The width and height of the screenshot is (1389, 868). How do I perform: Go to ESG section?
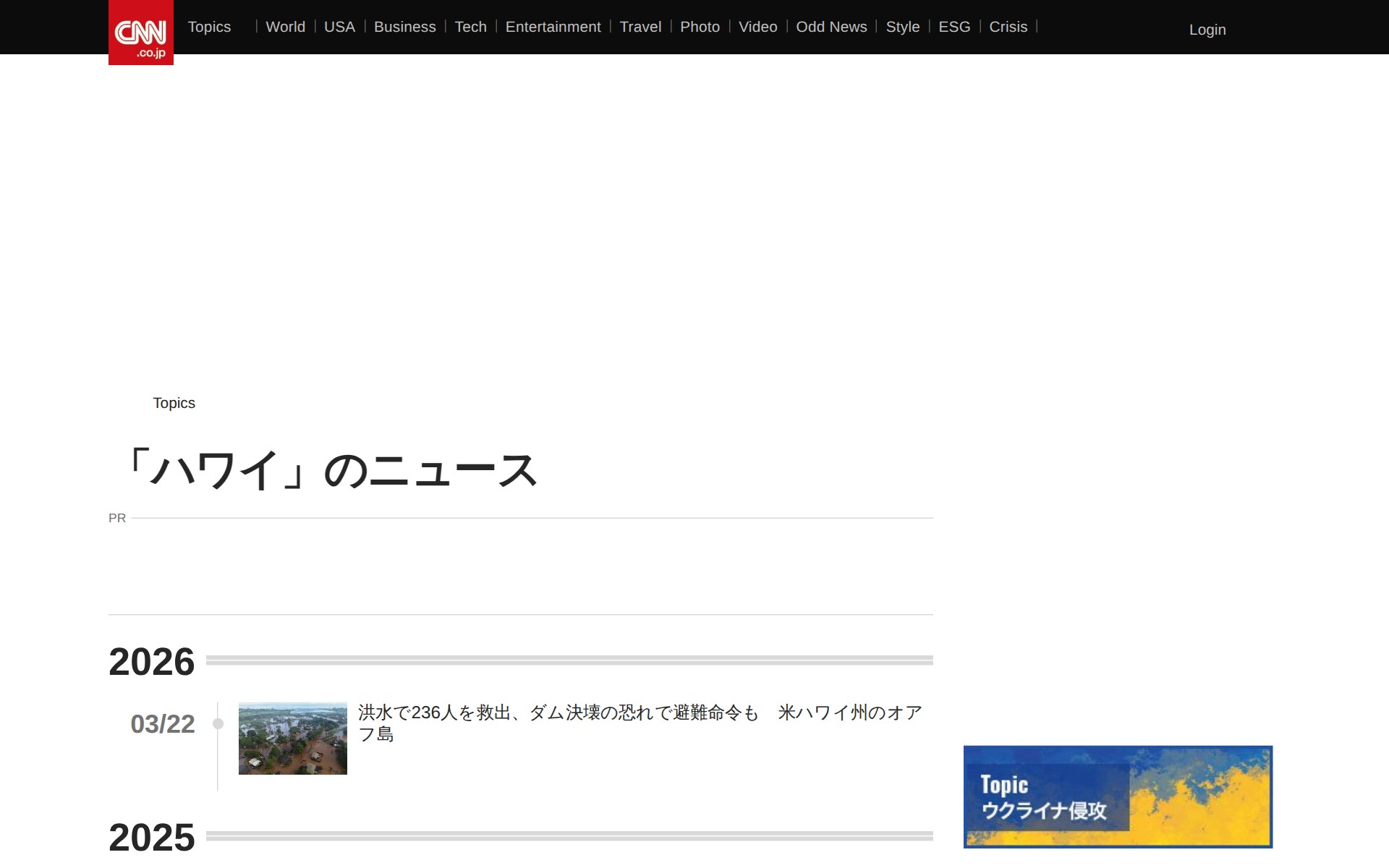[x=954, y=27]
